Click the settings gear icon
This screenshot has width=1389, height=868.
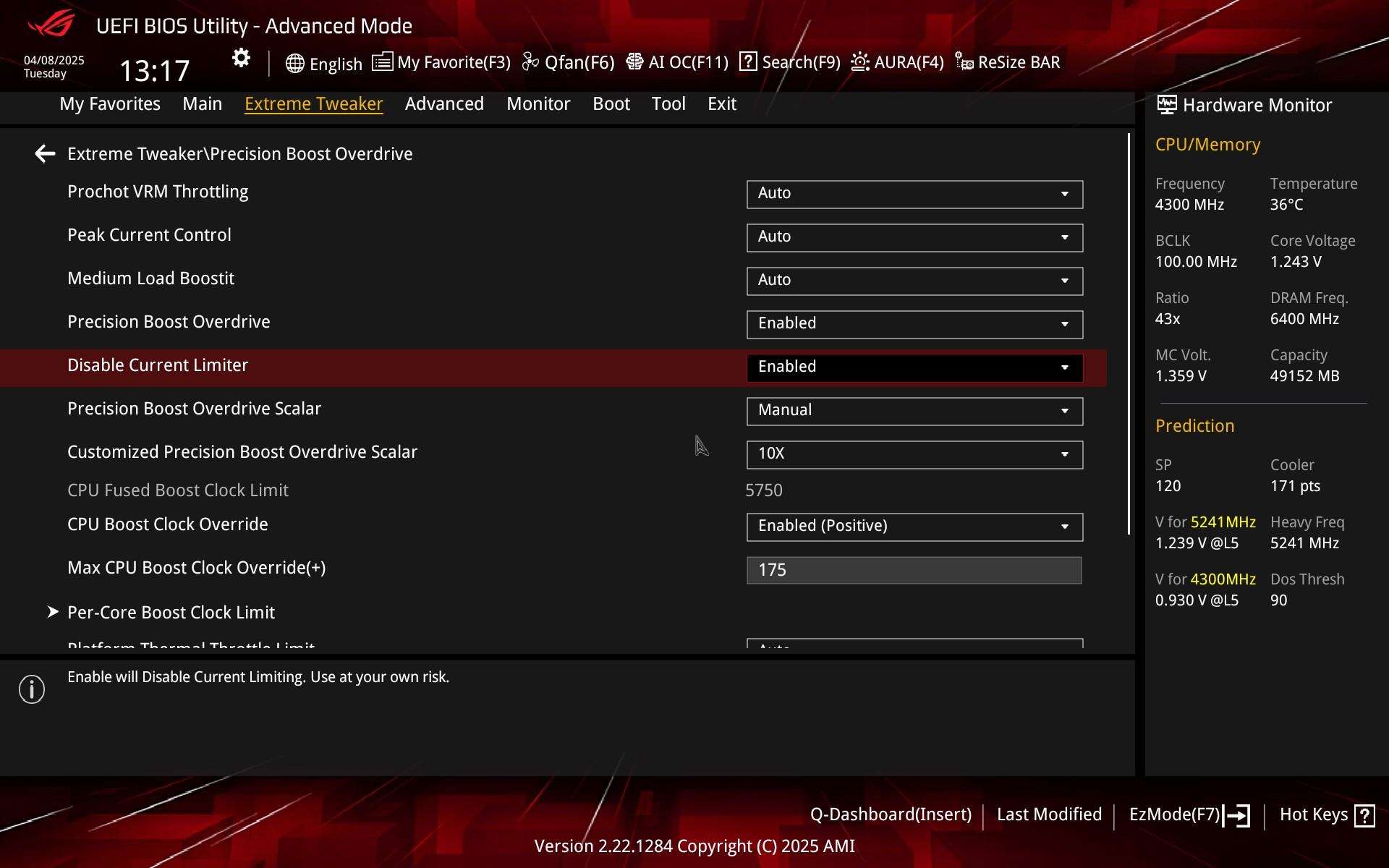241,59
